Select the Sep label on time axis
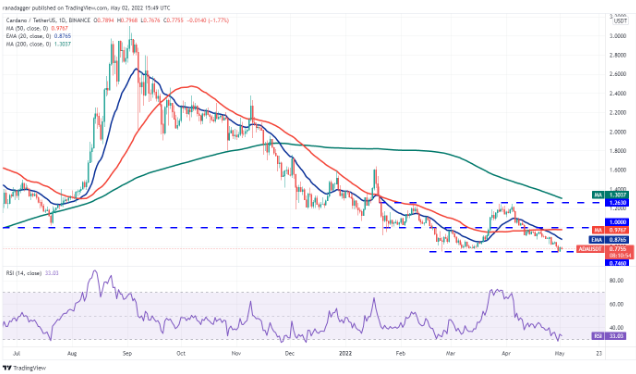The width and height of the screenshot is (636, 374). tap(127, 353)
